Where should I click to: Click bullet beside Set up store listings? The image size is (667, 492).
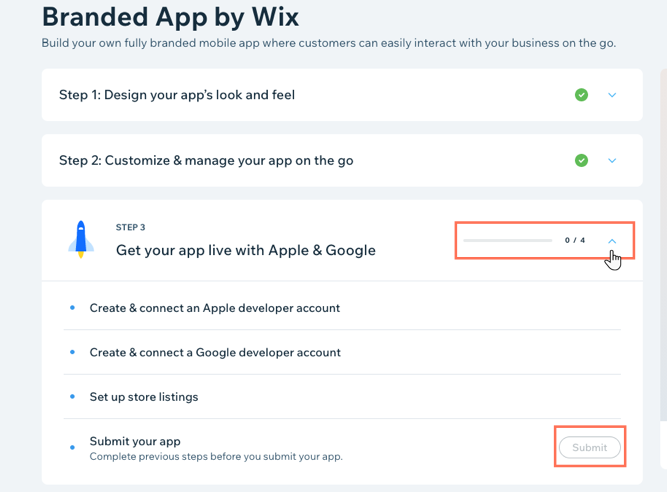tap(72, 396)
